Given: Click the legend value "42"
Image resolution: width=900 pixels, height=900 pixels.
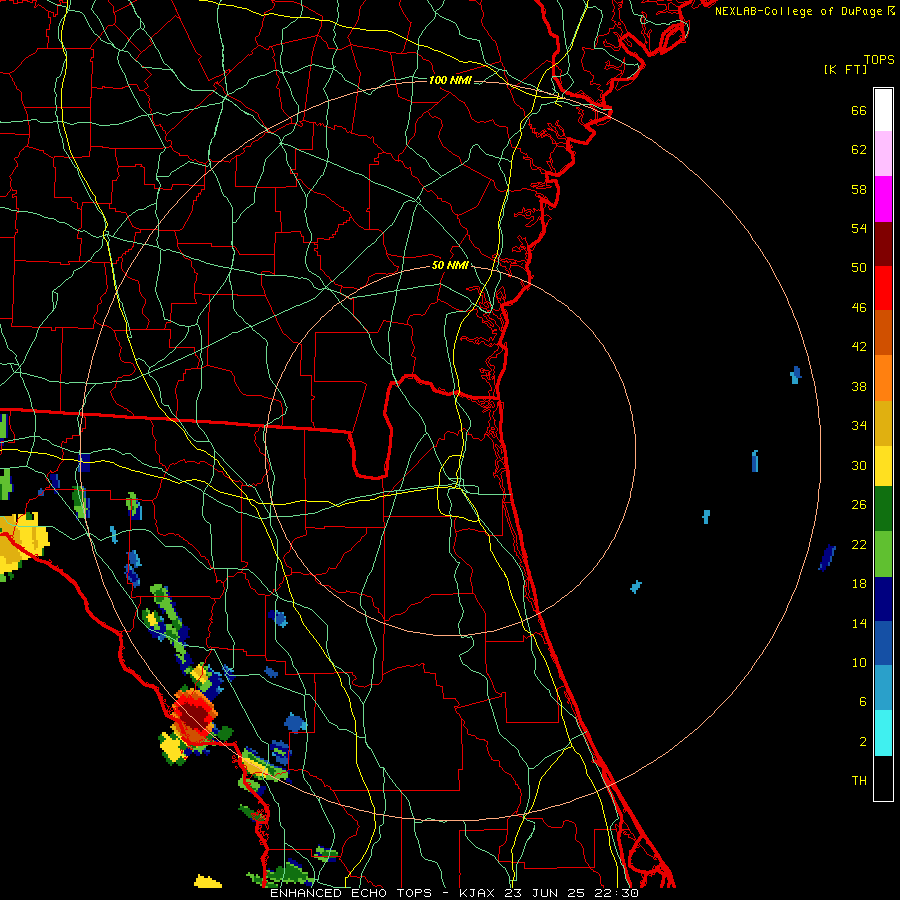Looking at the screenshot, I should 859,347.
